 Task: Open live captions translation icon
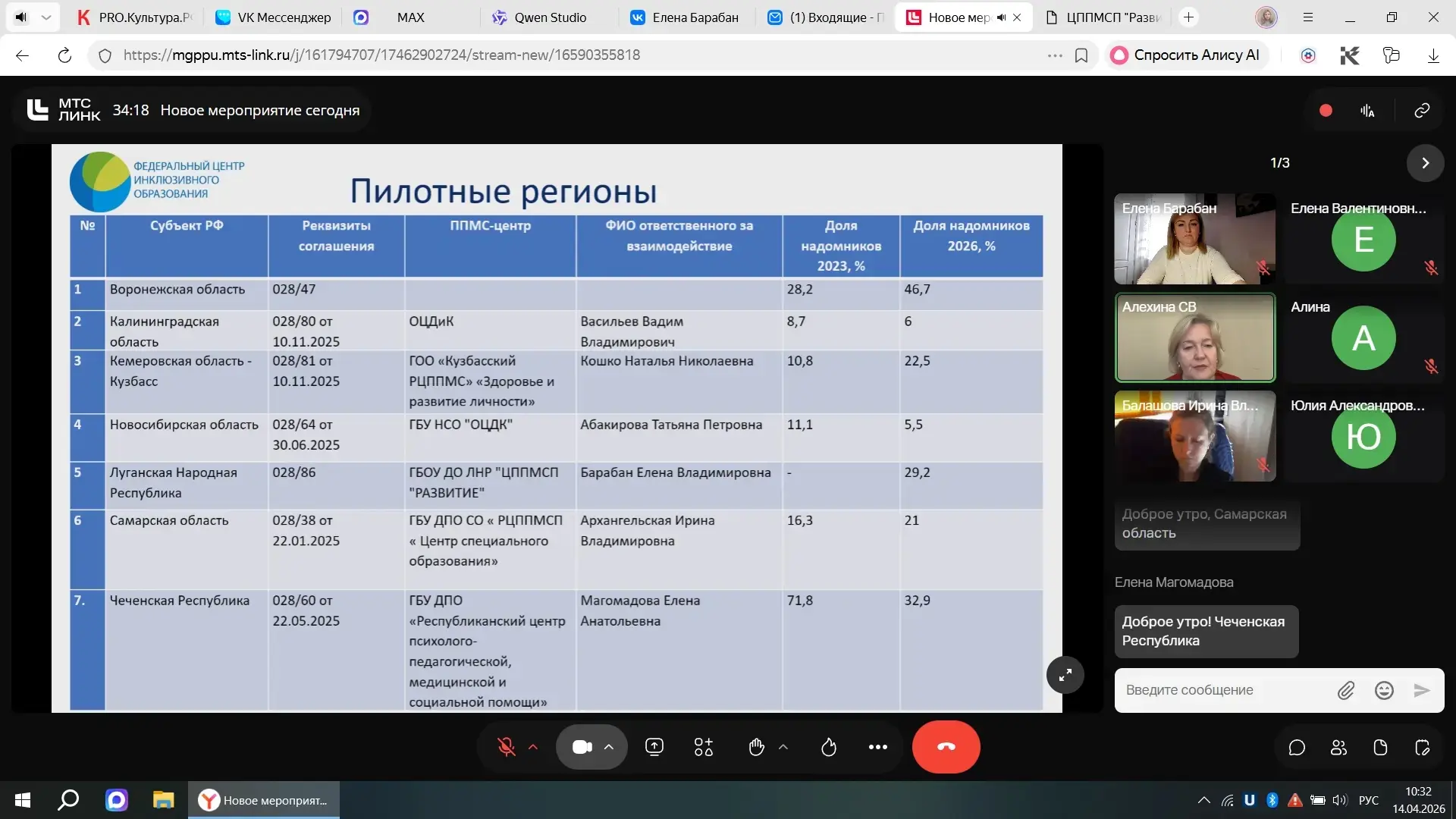(x=1367, y=111)
